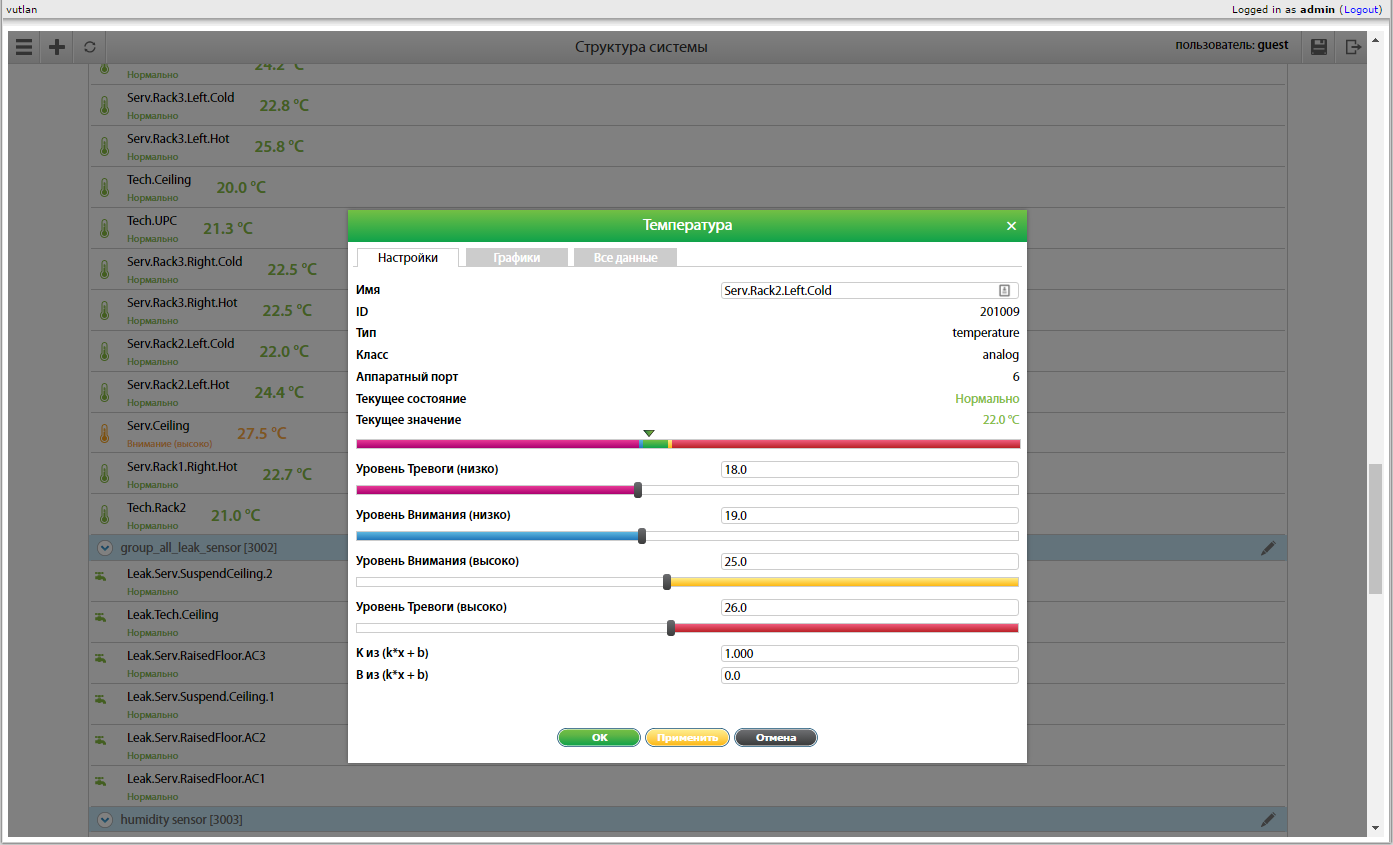The width and height of the screenshot is (1393, 845).
Task: Click the Уровень Тревоги (низко) value field
Action: (x=870, y=469)
